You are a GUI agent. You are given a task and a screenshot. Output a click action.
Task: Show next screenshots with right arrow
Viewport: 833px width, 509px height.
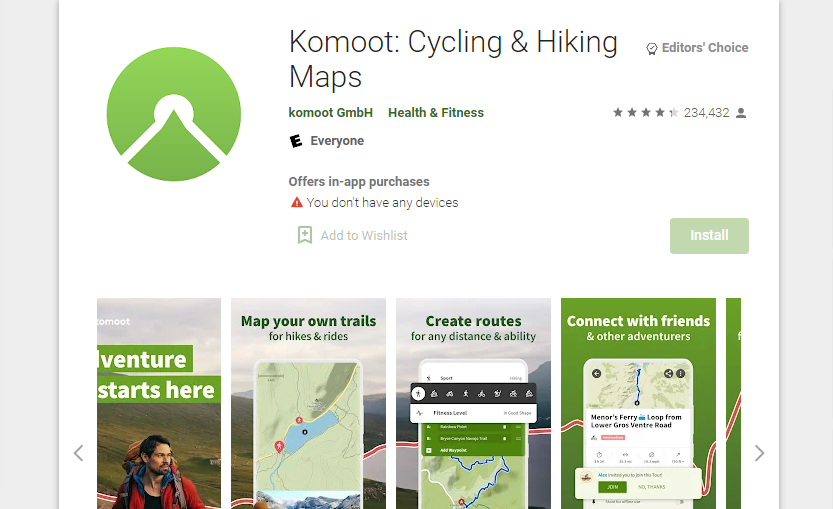click(x=759, y=453)
